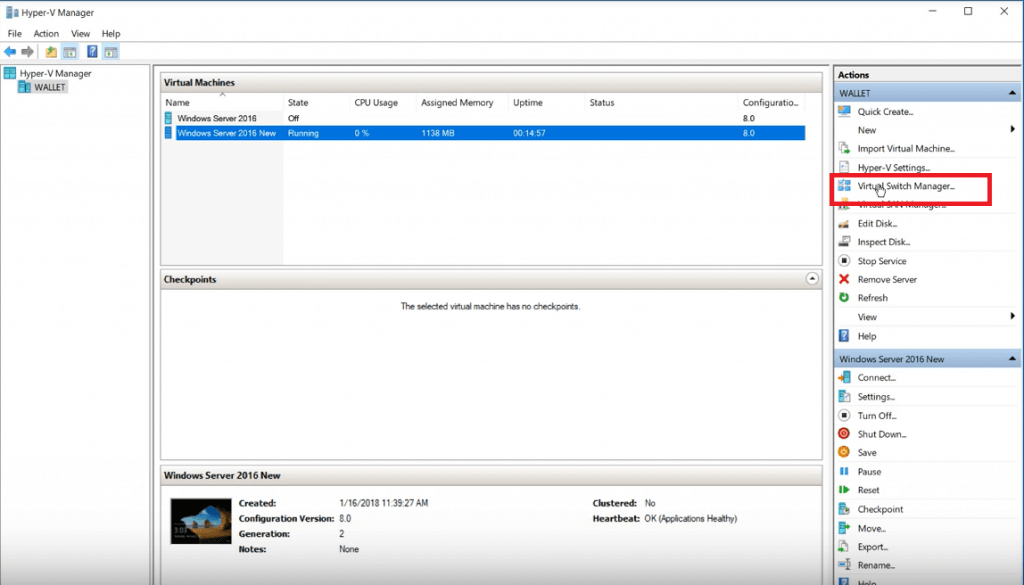This screenshot has height=585, width=1024.
Task: Select the Windows Server 2016 VM row
Action: pos(484,118)
